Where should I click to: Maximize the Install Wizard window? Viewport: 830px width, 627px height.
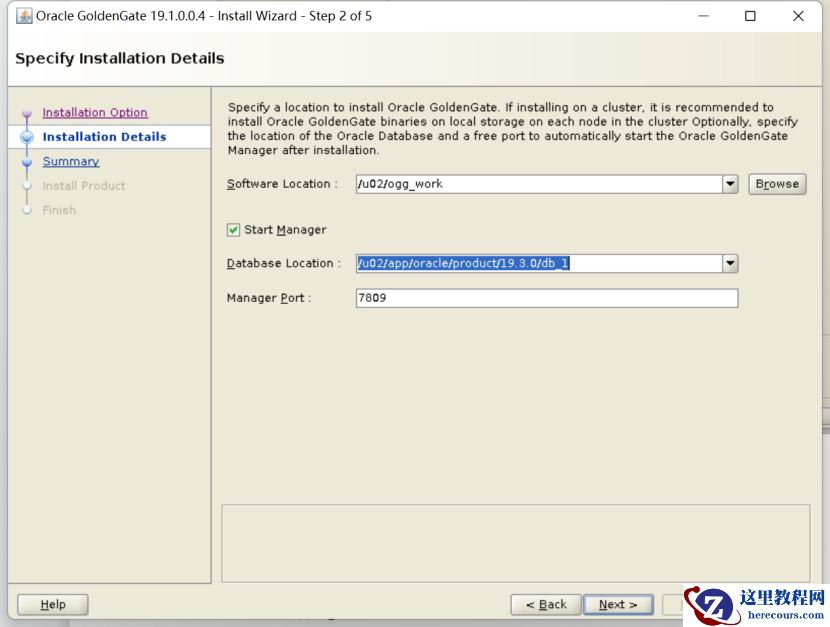pos(750,16)
